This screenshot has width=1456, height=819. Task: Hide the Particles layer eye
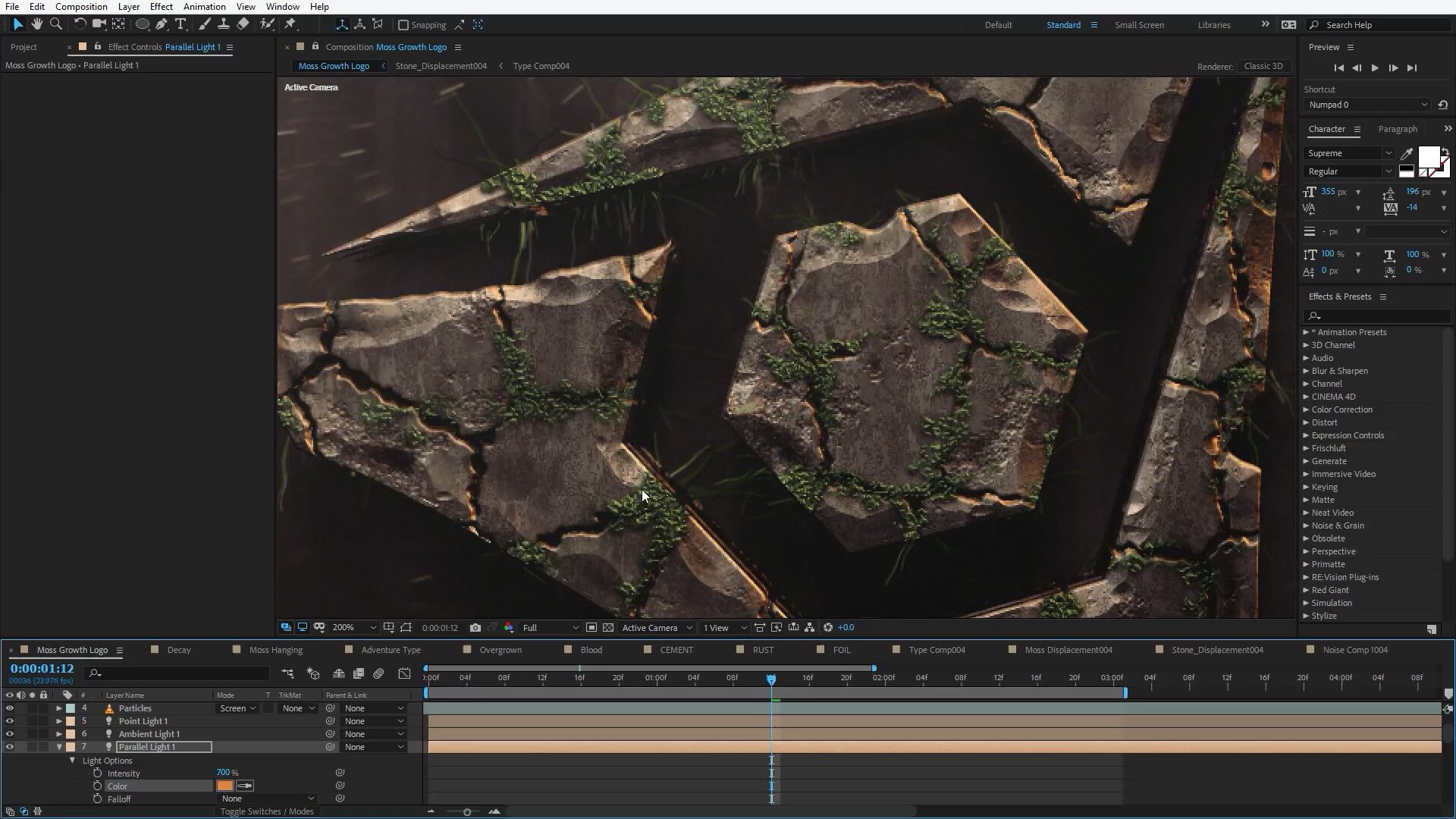tap(10, 708)
